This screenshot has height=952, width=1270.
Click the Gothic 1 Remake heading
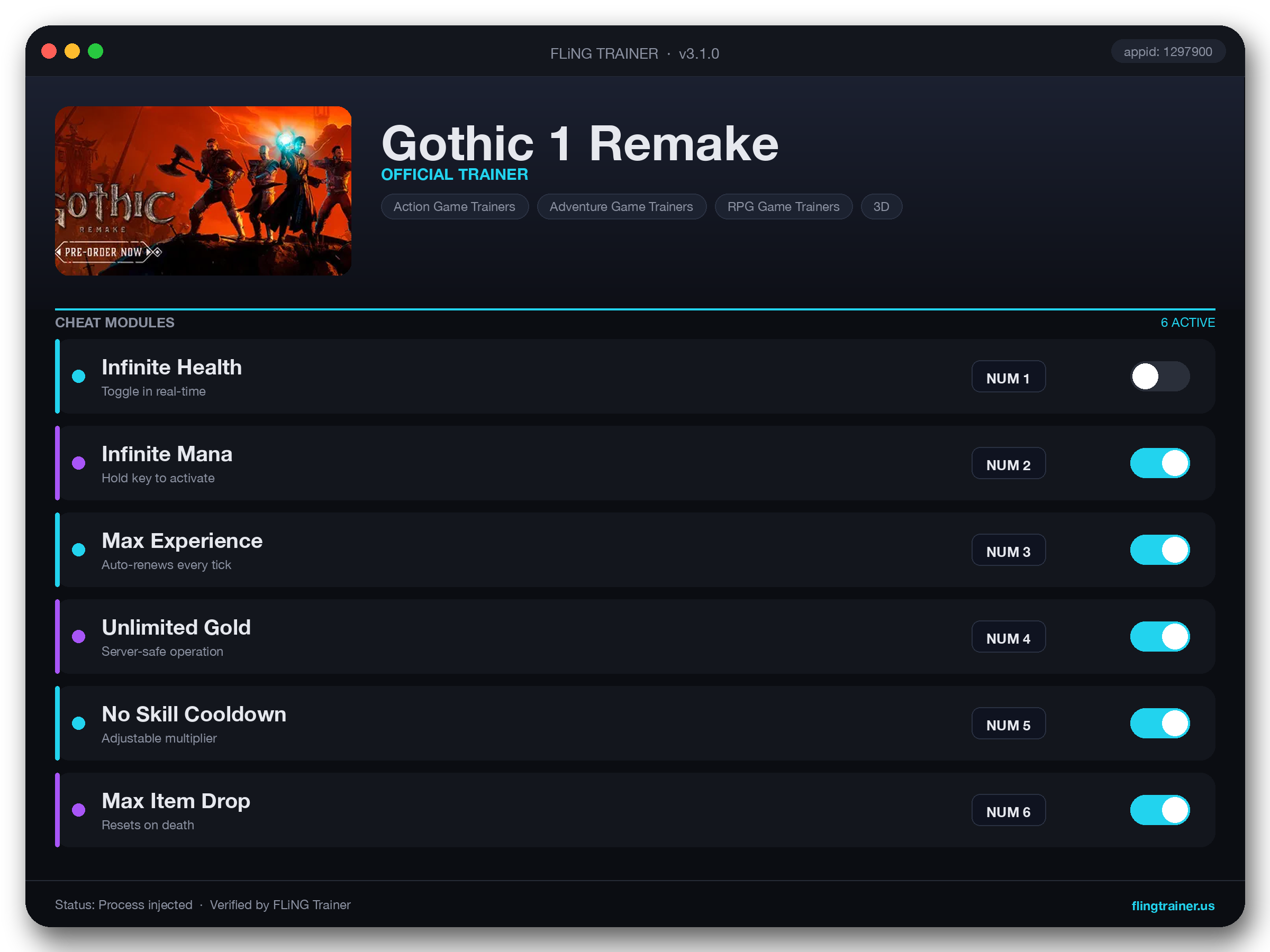tap(580, 143)
